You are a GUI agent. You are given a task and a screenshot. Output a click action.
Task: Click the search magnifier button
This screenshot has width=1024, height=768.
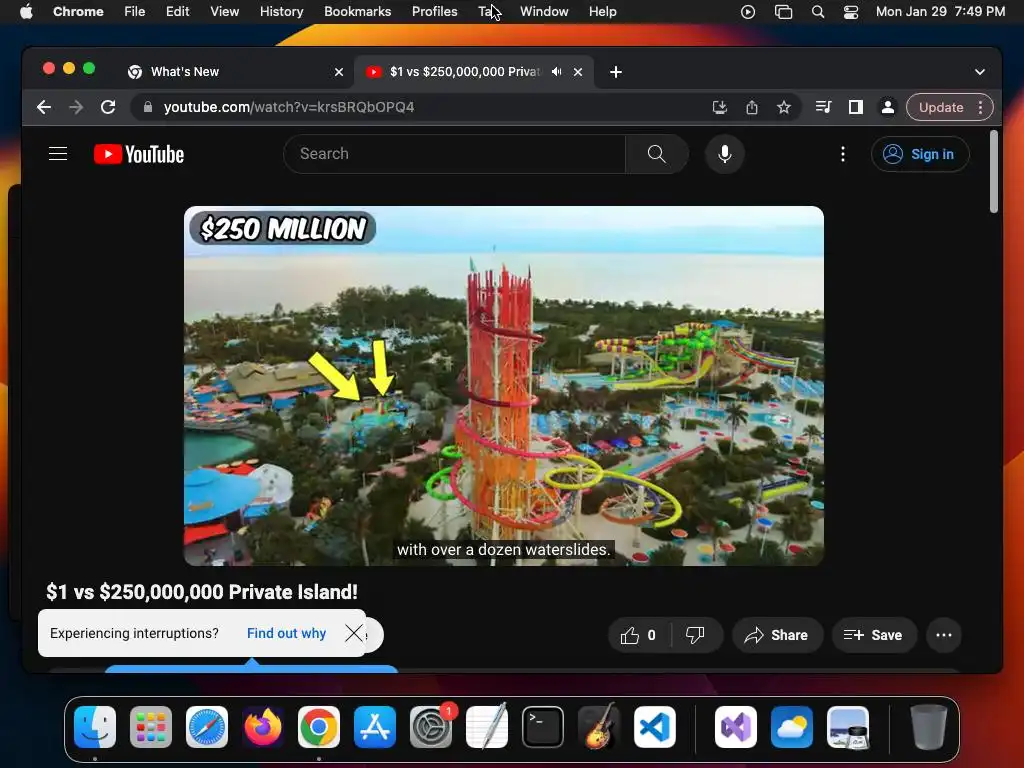click(656, 154)
